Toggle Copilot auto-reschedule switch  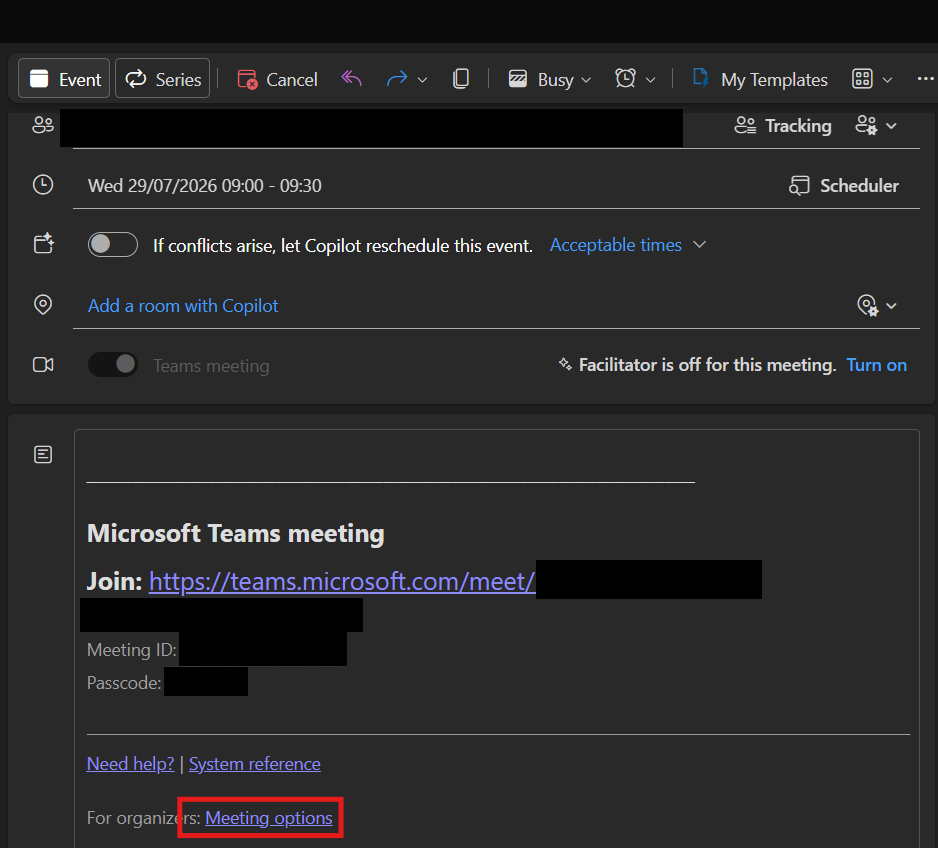(112, 244)
